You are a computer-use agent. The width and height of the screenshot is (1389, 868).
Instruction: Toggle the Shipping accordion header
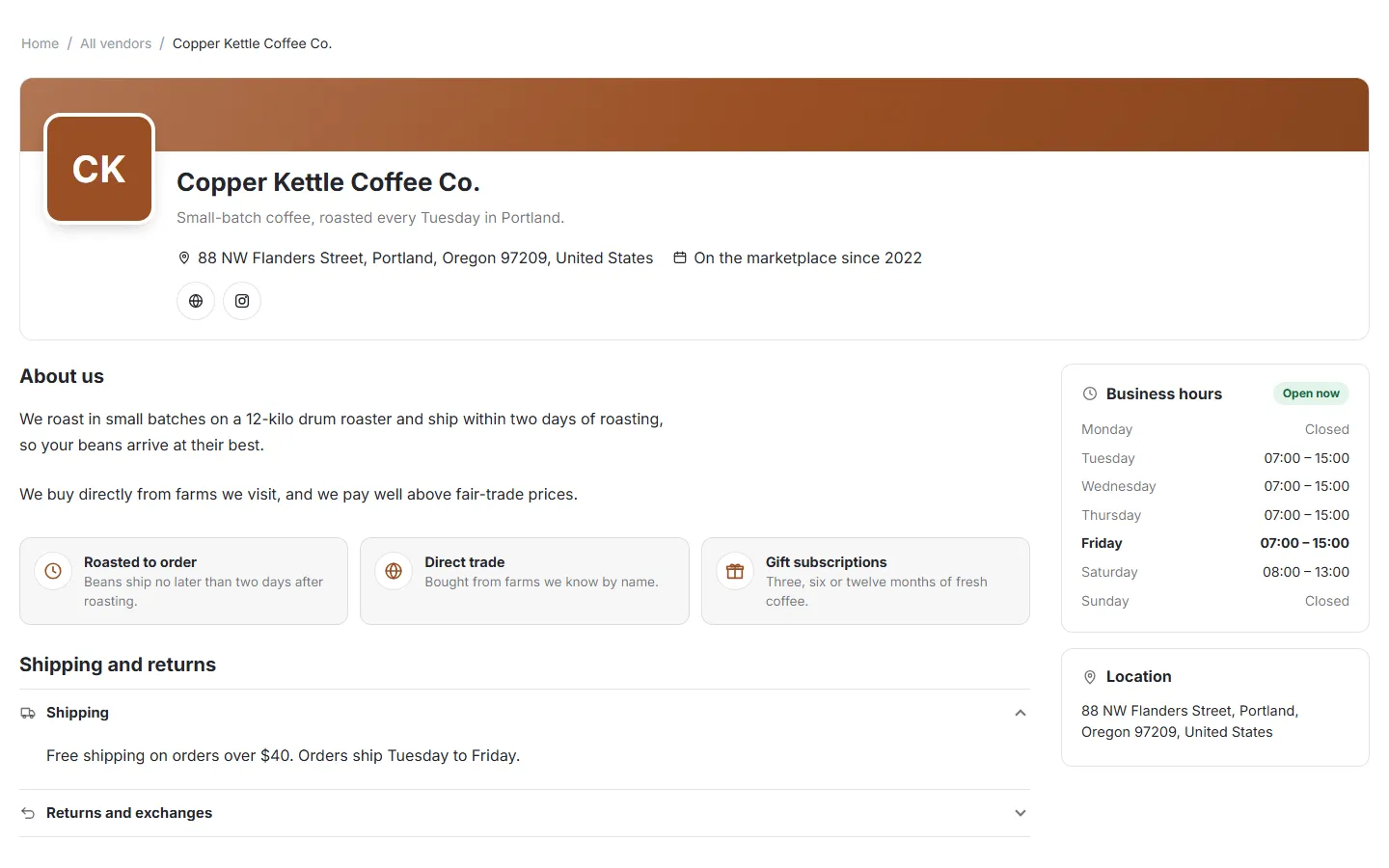click(525, 713)
